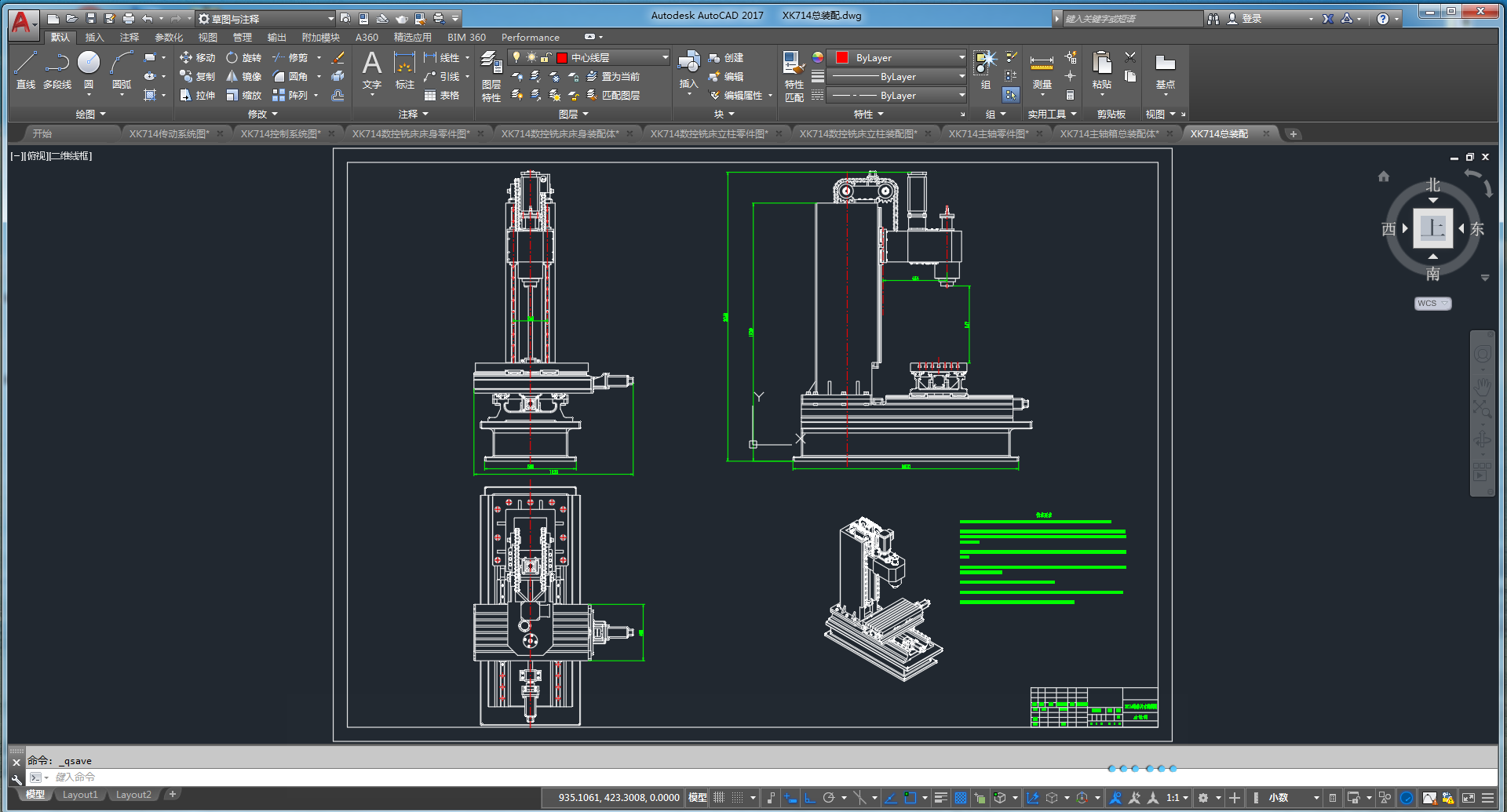This screenshot has width=1507, height=812.
Task: Launch the Mirror (镜像) tool
Action: (243, 76)
